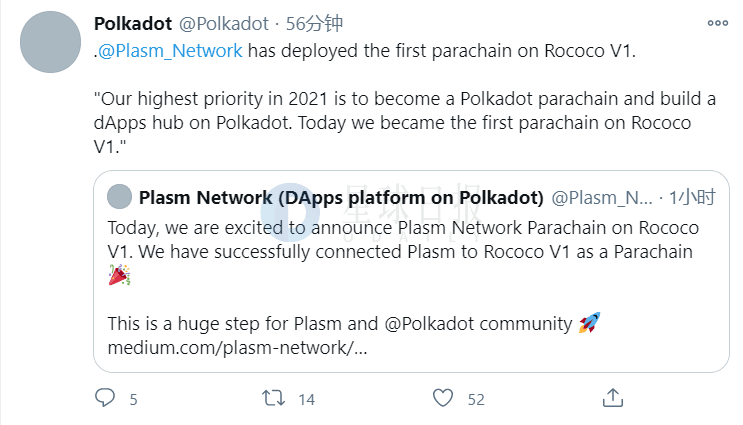Open the three-dot more options menu
This screenshot has width=743, height=425.
click(717, 23)
